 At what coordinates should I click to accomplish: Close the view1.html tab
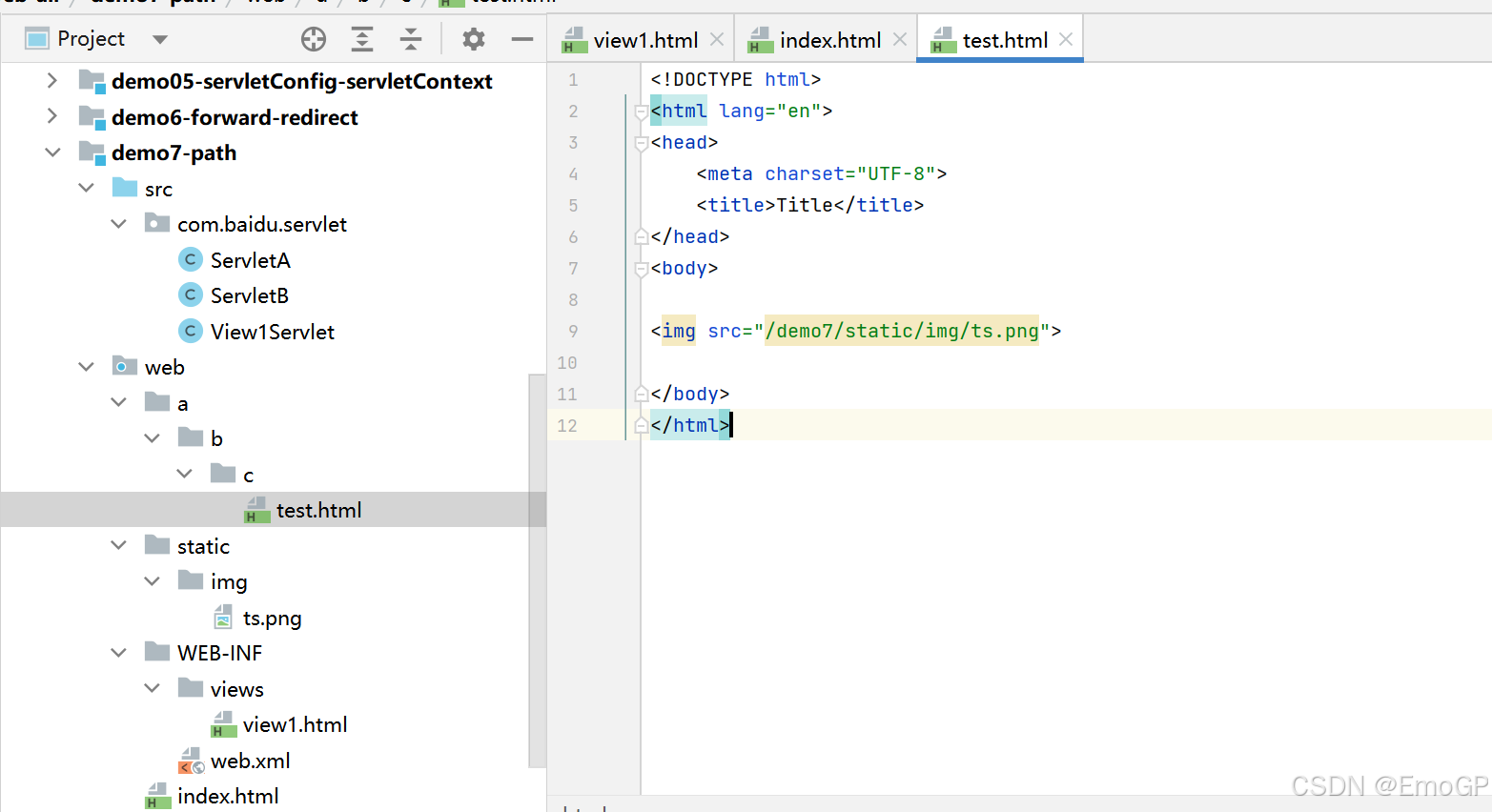(x=717, y=40)
